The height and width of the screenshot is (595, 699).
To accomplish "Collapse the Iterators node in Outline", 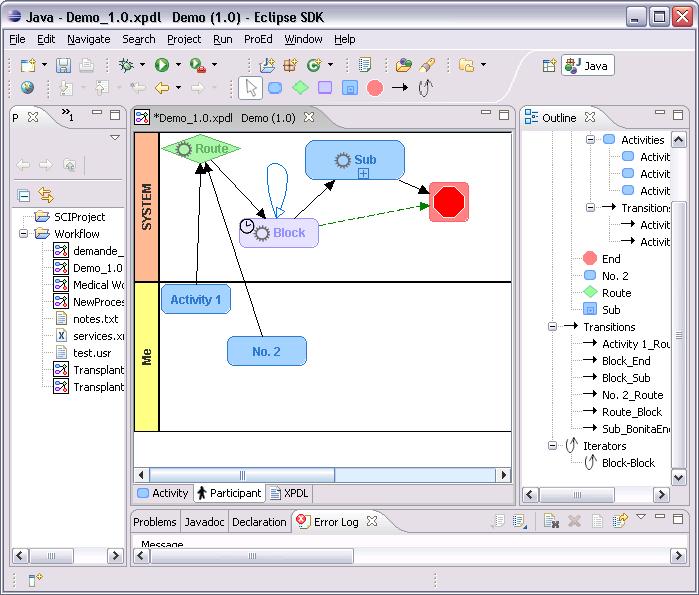I will 551,446.
